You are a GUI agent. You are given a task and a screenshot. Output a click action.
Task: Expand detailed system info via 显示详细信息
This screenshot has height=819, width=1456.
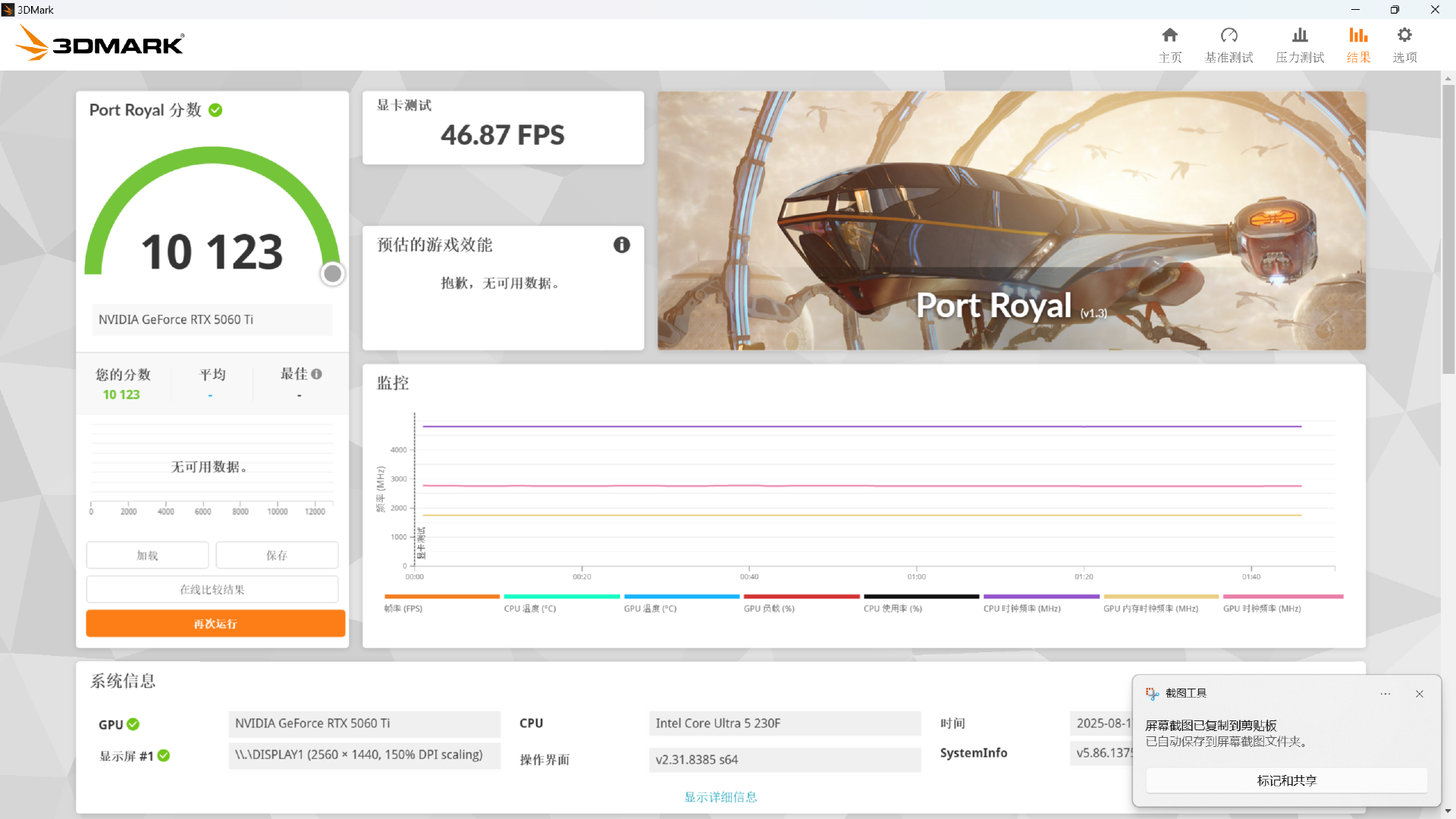(720, 796)
